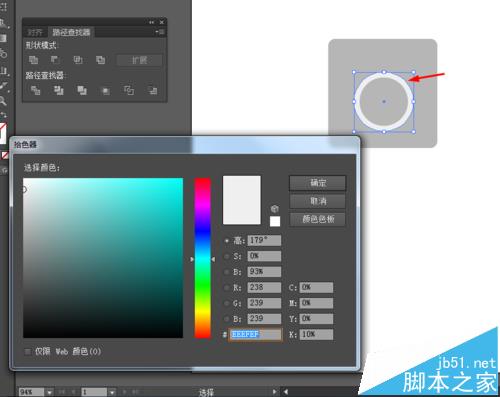
Task: Apply the Divide pathfinder icon
Action: 35,90
